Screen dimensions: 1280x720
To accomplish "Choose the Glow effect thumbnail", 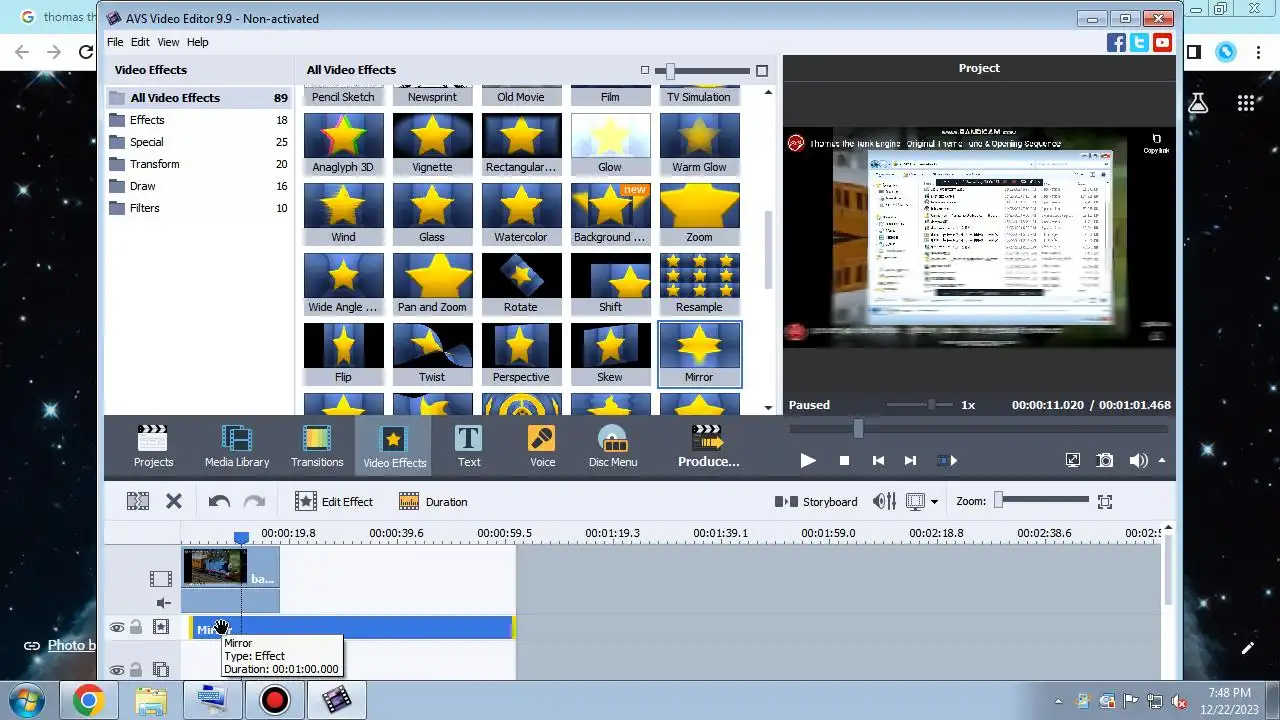I will coord(610,143).
